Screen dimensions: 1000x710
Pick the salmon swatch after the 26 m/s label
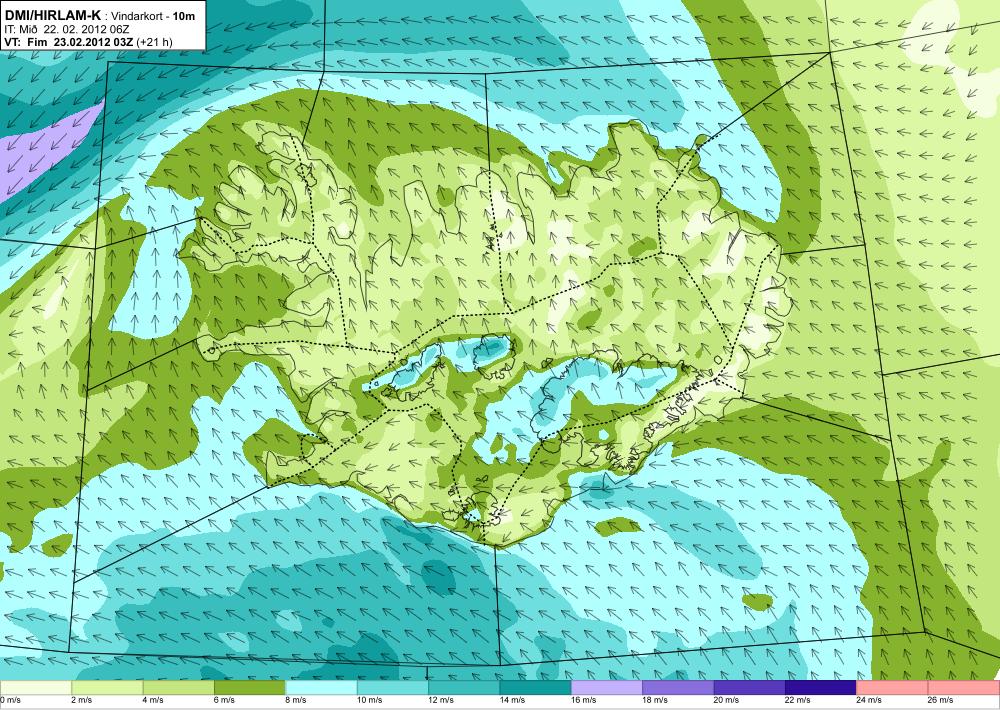click(x=964, y=688)
